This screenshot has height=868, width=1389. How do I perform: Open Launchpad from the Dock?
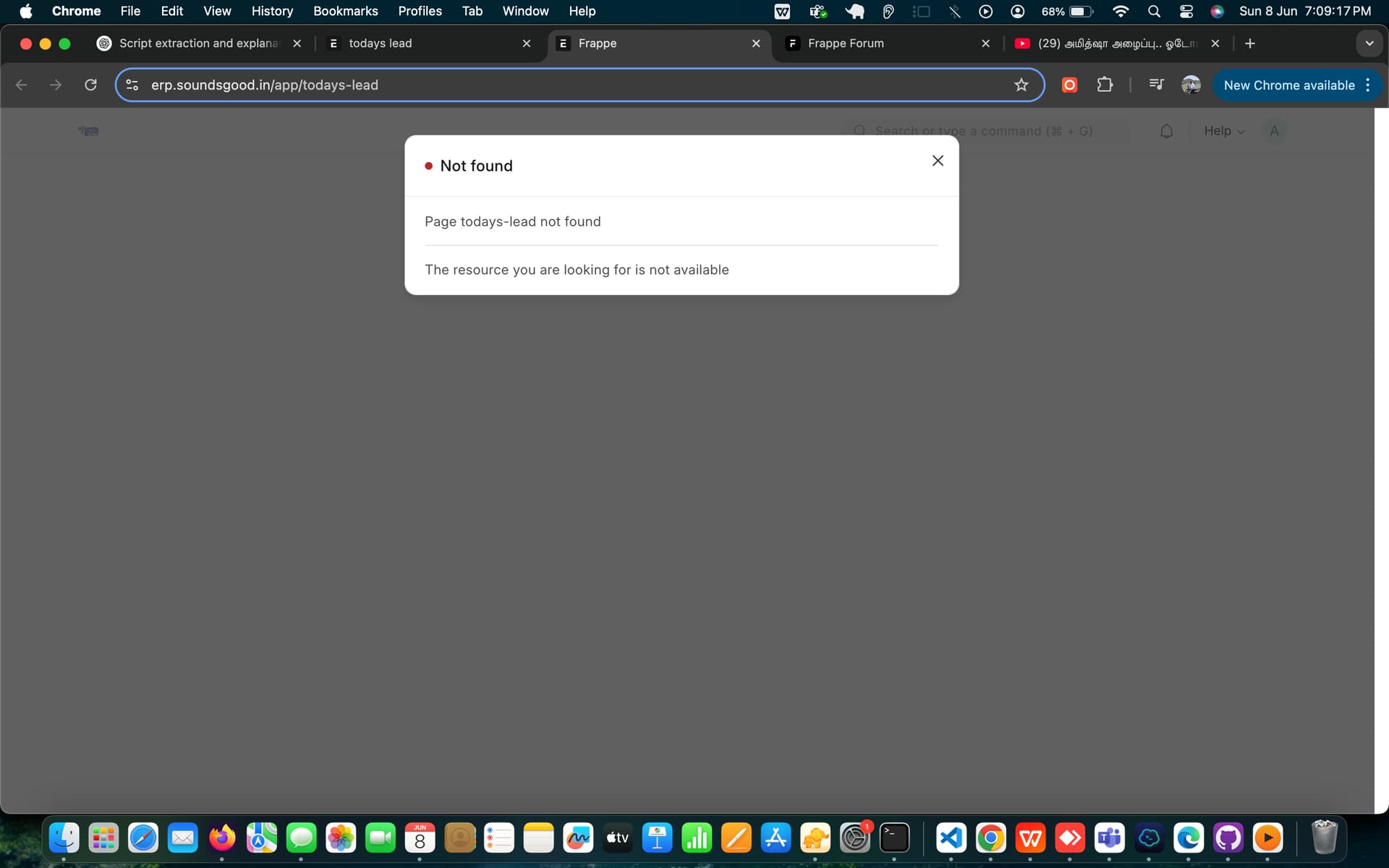[x=103, y=838]
